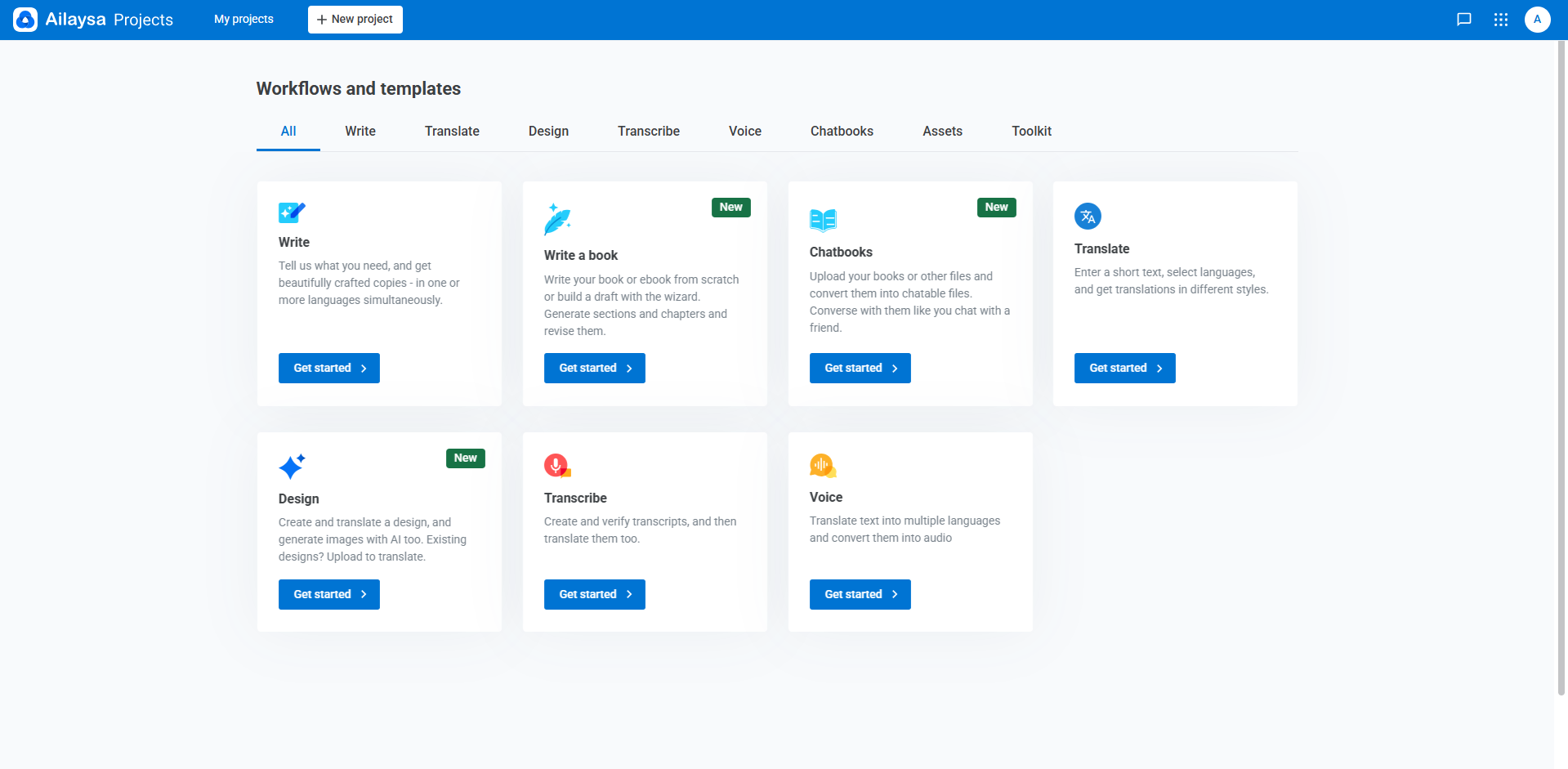
Task: Click the New badge on the Design card
Action: 465,458
